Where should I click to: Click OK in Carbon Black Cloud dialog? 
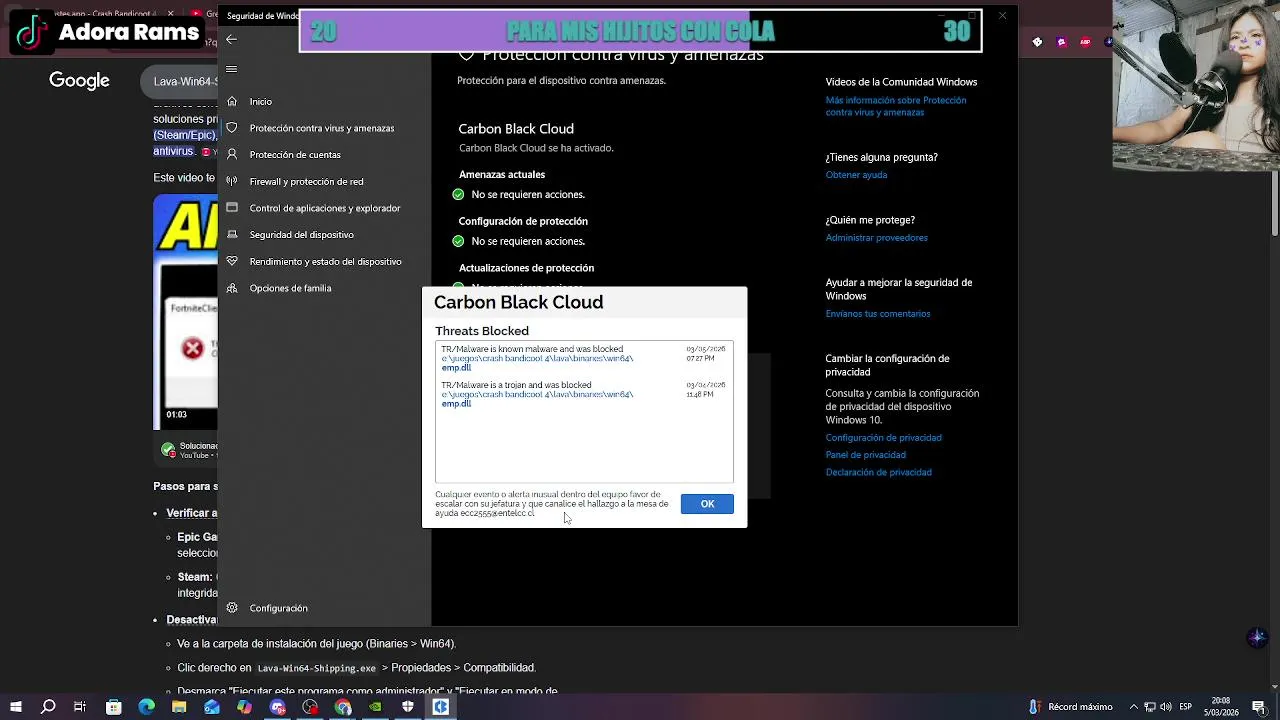tap(707, 504)
